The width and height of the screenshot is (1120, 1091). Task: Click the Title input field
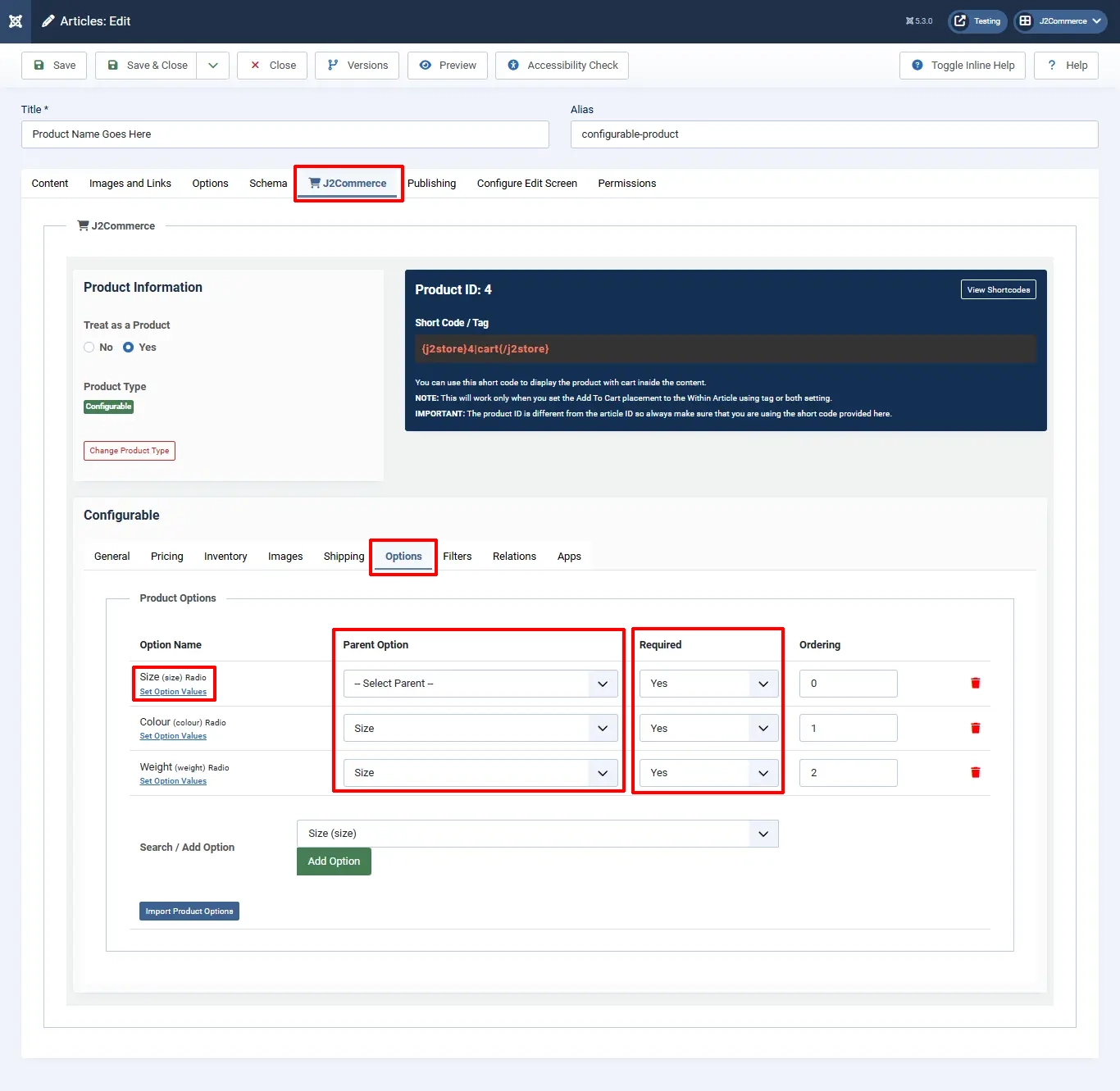285,134
